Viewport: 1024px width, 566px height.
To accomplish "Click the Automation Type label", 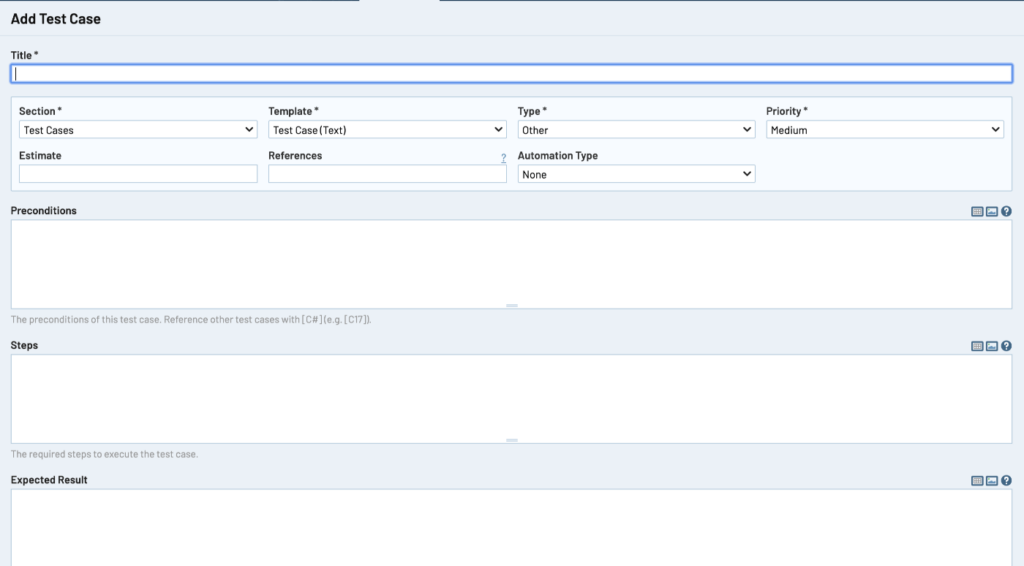I will pyautogui.click(x=558, y=155).
